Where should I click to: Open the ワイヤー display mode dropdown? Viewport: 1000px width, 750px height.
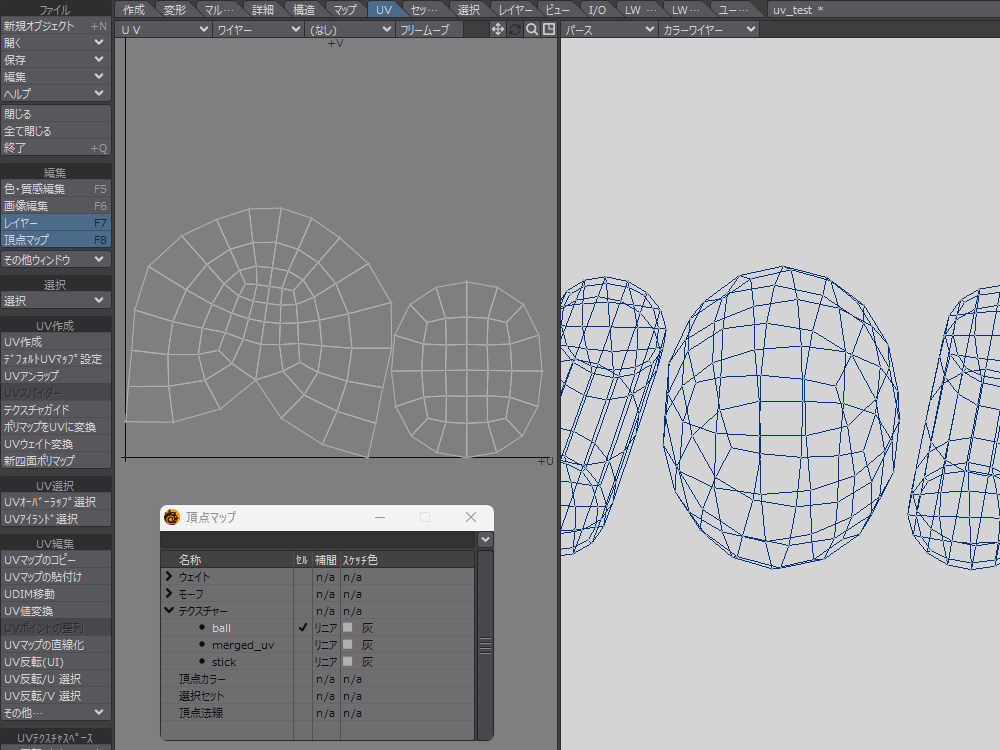click(x=258, y=30)
